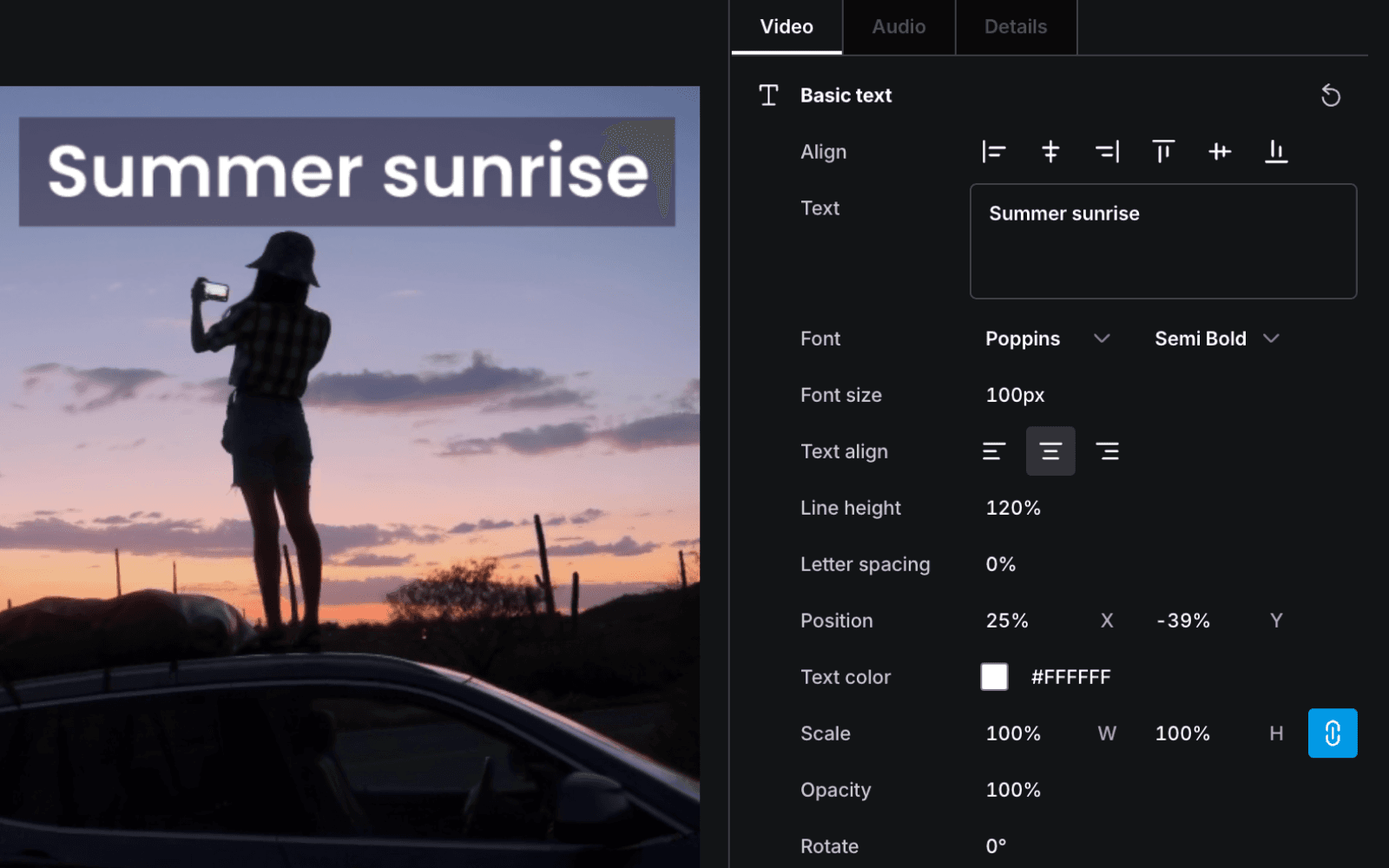
Task: Select the Summer sunrise title on the preview
Action: (x=347, y=172)
